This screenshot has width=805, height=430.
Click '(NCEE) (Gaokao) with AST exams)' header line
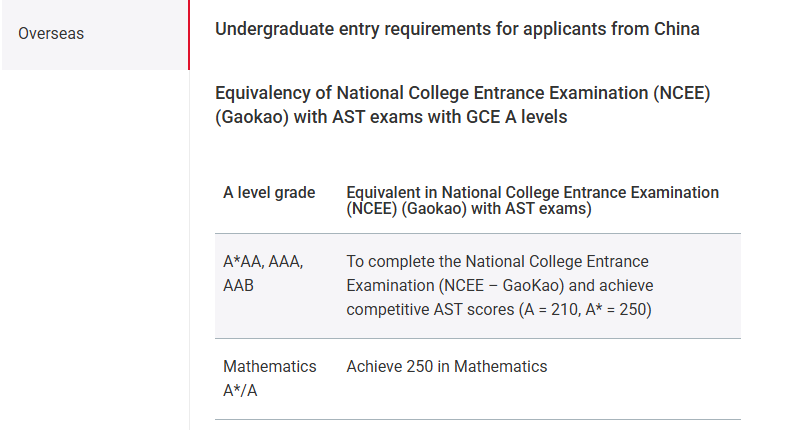coord(469,209)
